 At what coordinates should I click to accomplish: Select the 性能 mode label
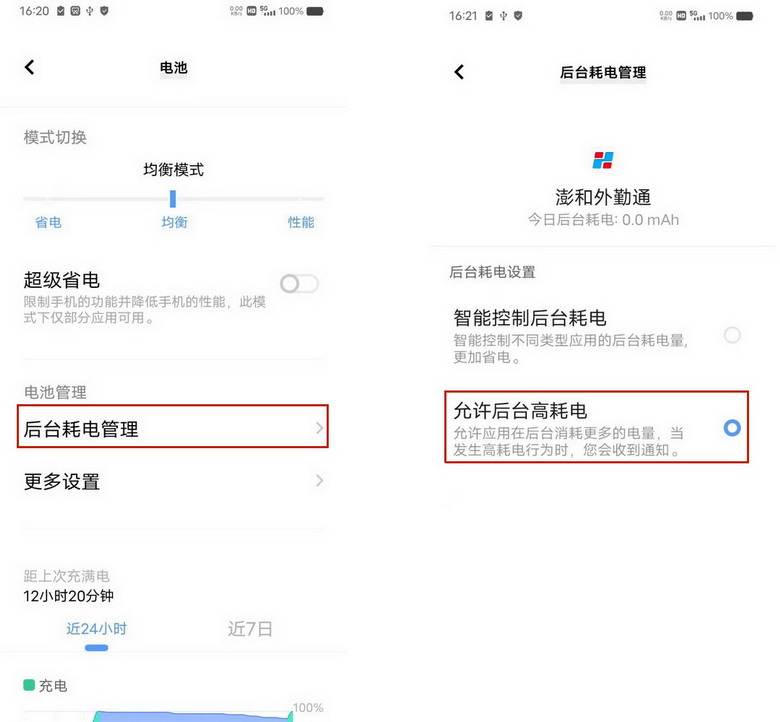click(301, 222)
